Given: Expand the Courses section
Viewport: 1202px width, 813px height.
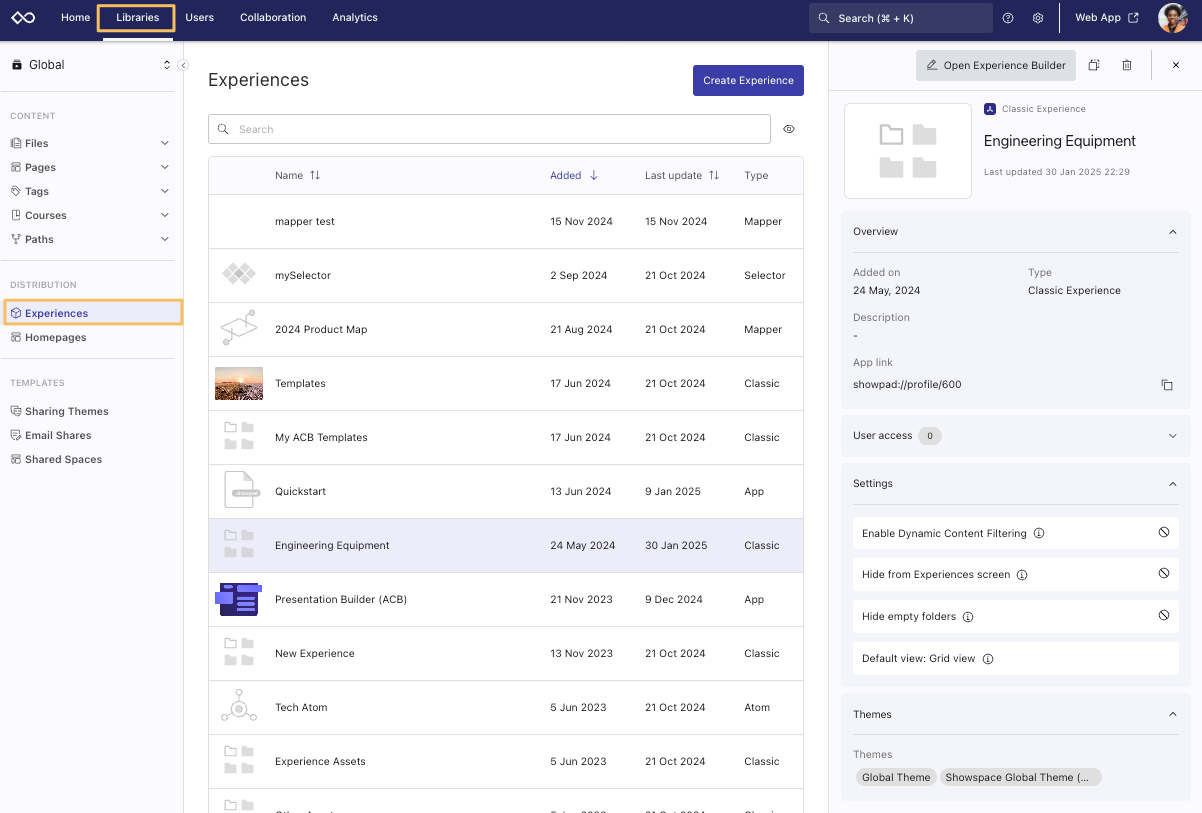Looking at the screenshot, I should (165, 215).
